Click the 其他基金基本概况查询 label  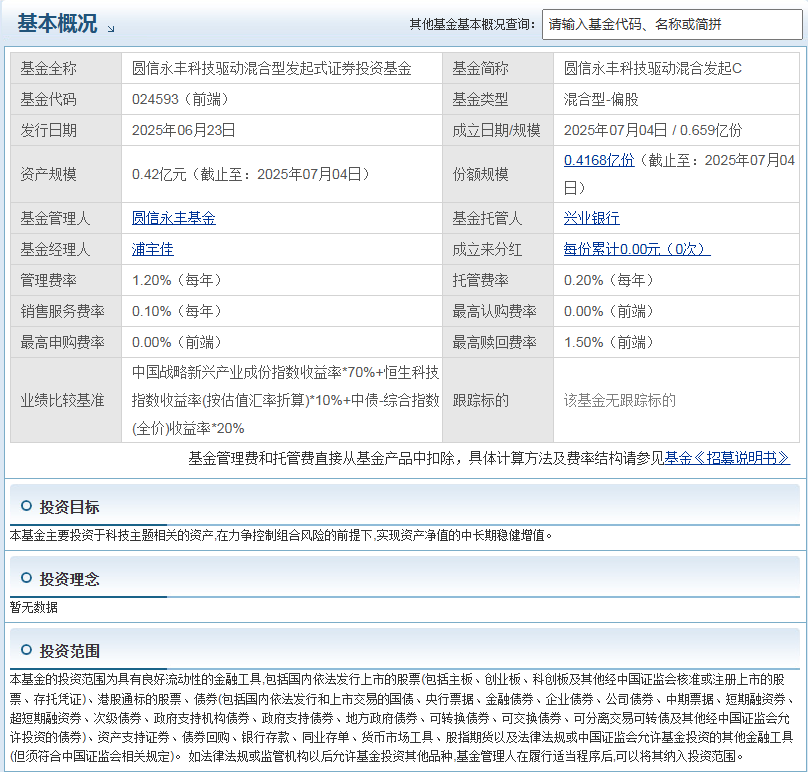[473, 24]
